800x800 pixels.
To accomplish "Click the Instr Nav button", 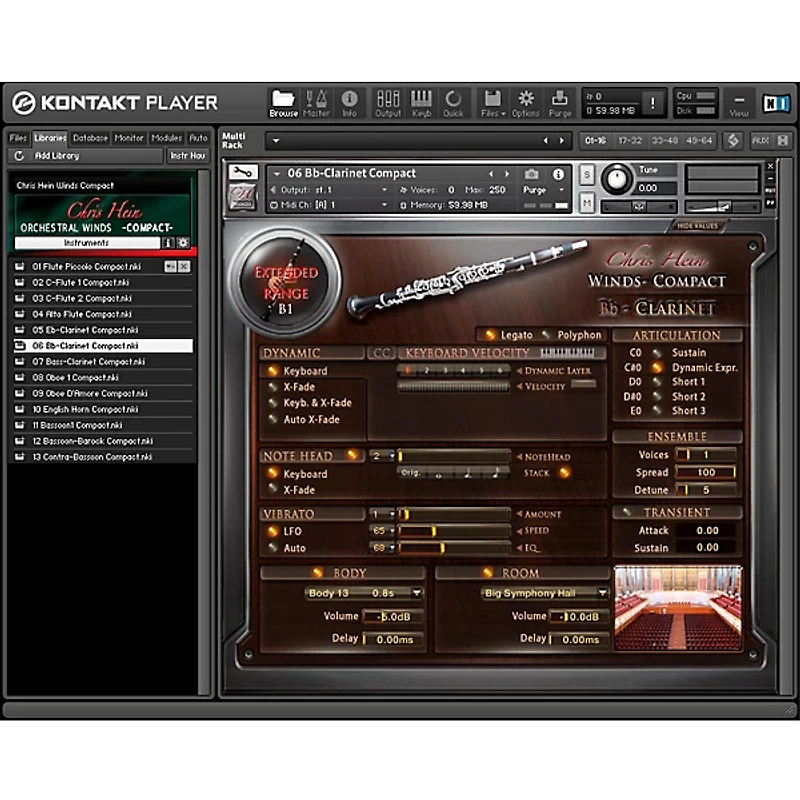I will 188,156.
